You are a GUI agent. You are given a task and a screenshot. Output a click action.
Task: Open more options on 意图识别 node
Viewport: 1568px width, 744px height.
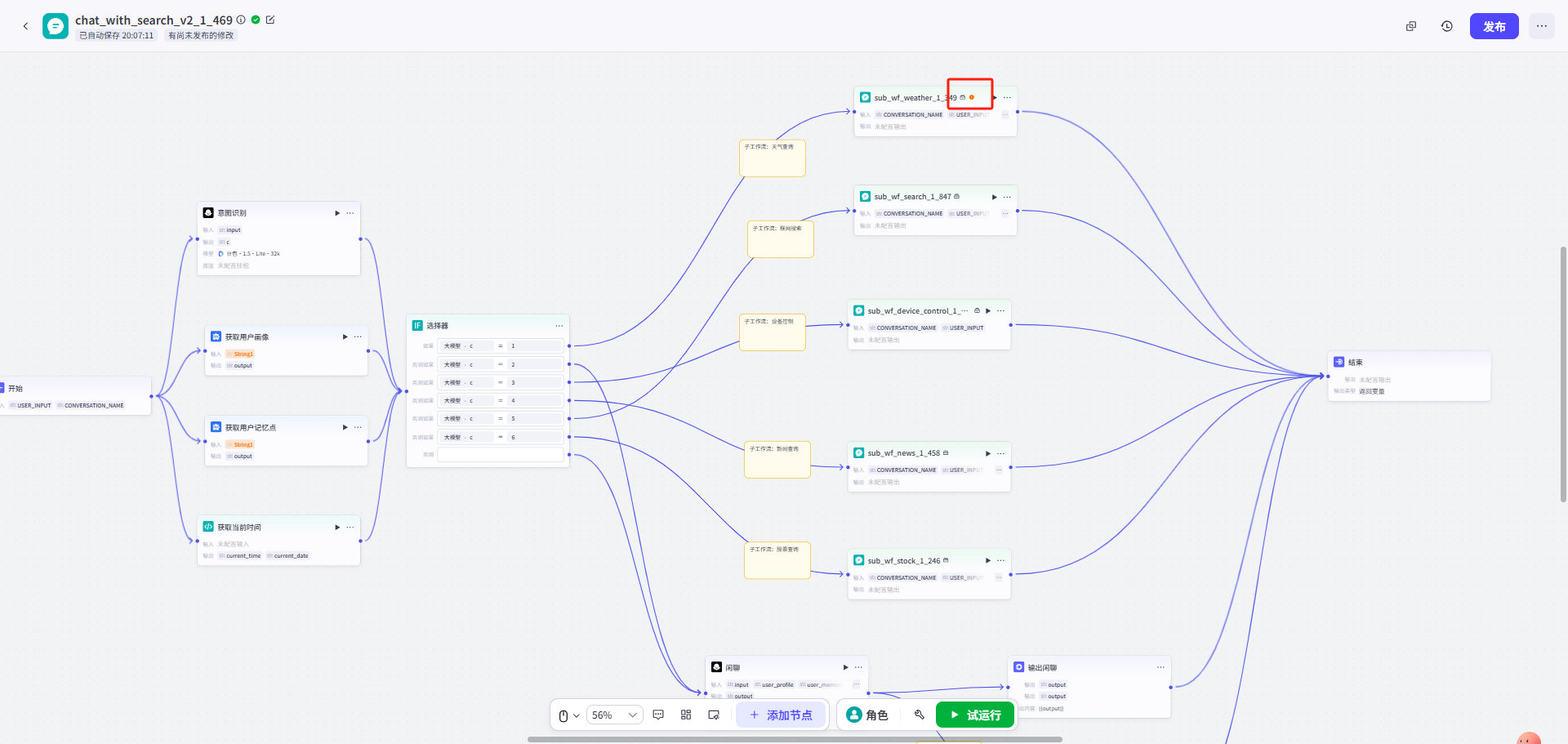350,213
